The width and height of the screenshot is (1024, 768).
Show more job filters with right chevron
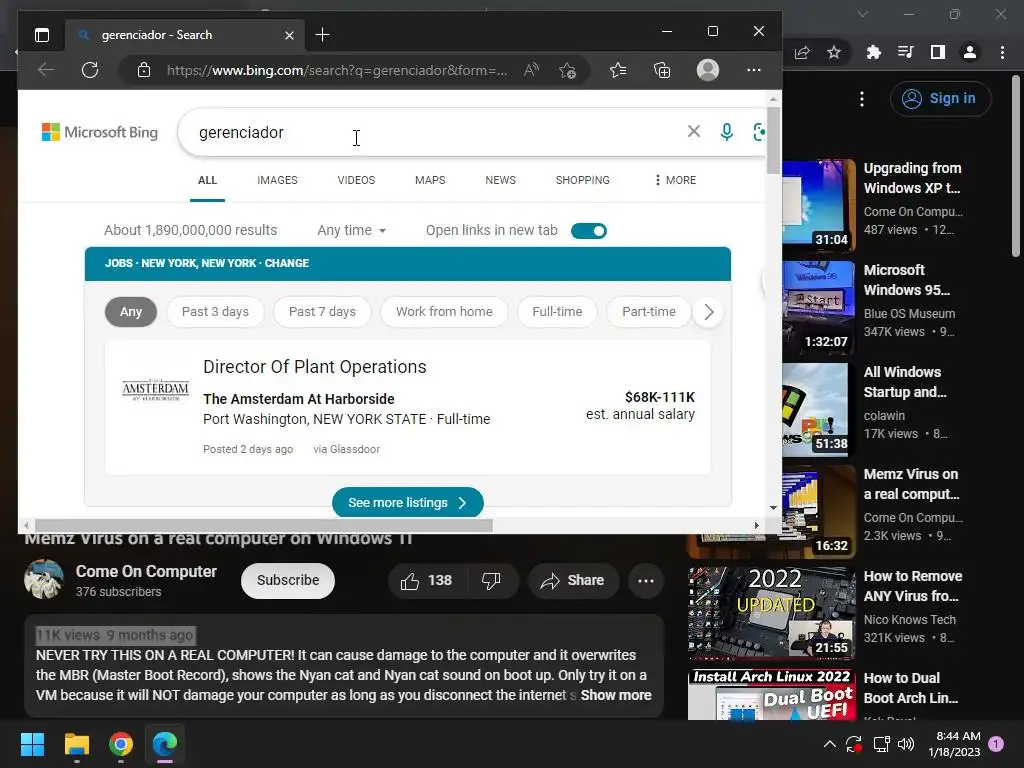tap(709, 312)
